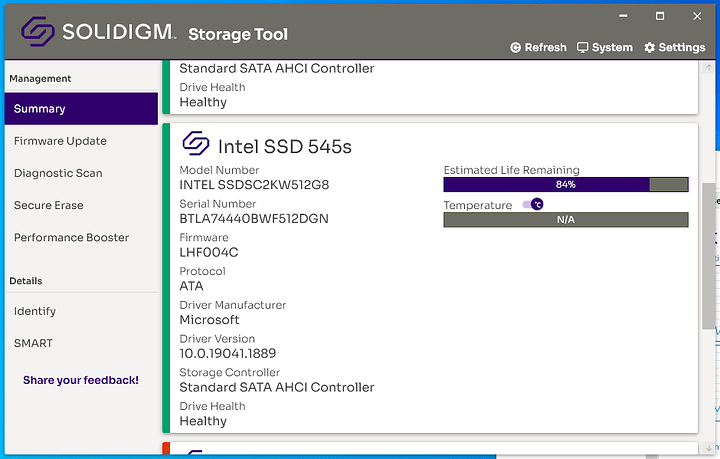Show Identify details
The height and width of the screenshot is (459, 720).
point(81,311)
